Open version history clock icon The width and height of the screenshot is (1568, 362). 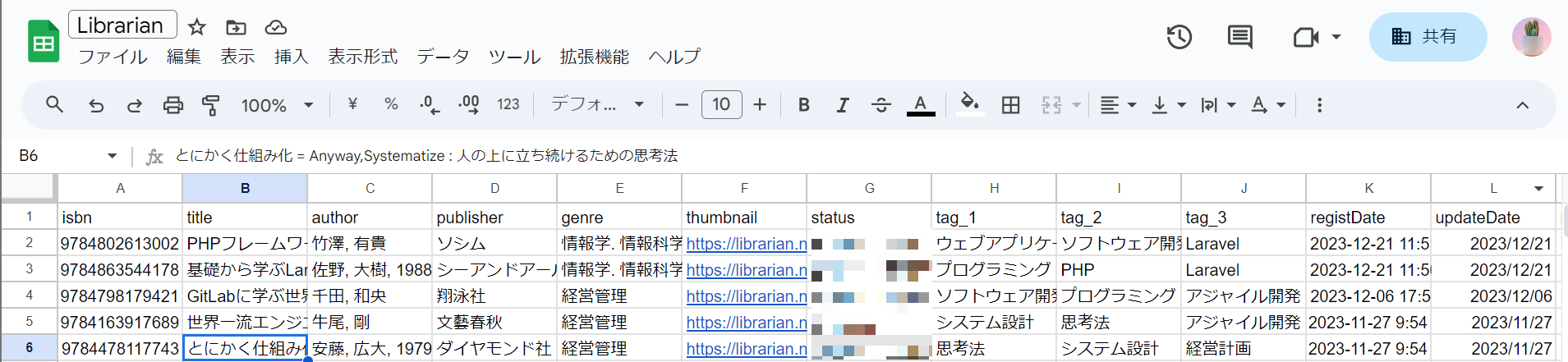(x=1179, y=37)
